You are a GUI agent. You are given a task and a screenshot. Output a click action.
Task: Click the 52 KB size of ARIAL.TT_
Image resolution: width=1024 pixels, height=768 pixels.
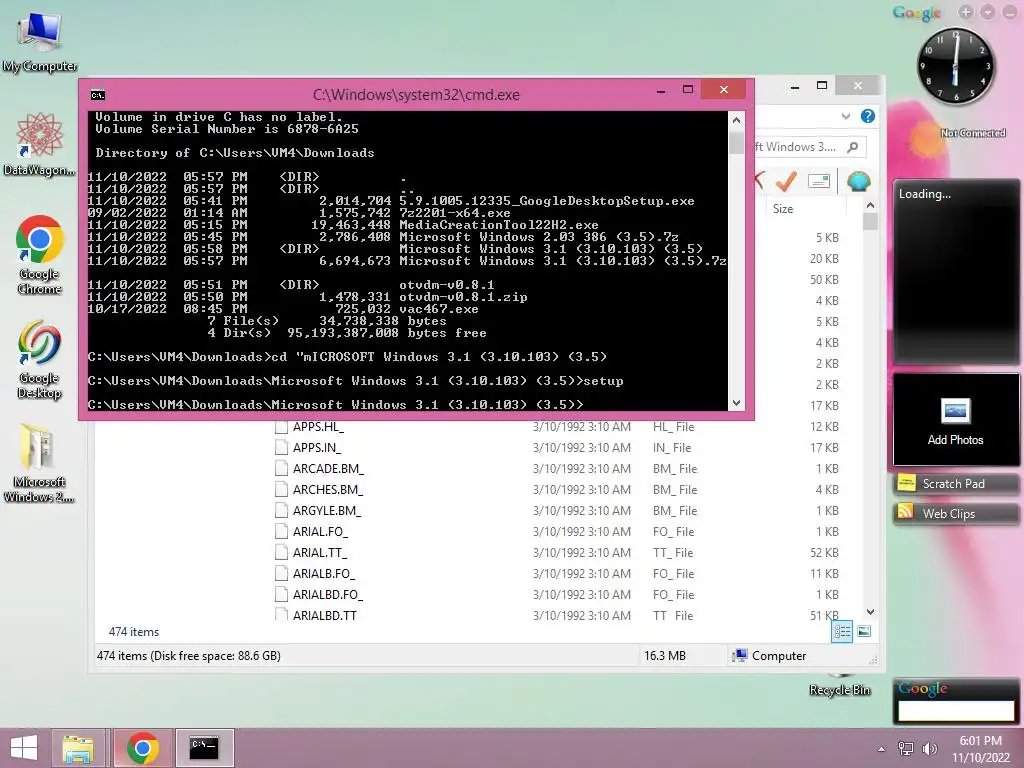[x=824, y=552]
